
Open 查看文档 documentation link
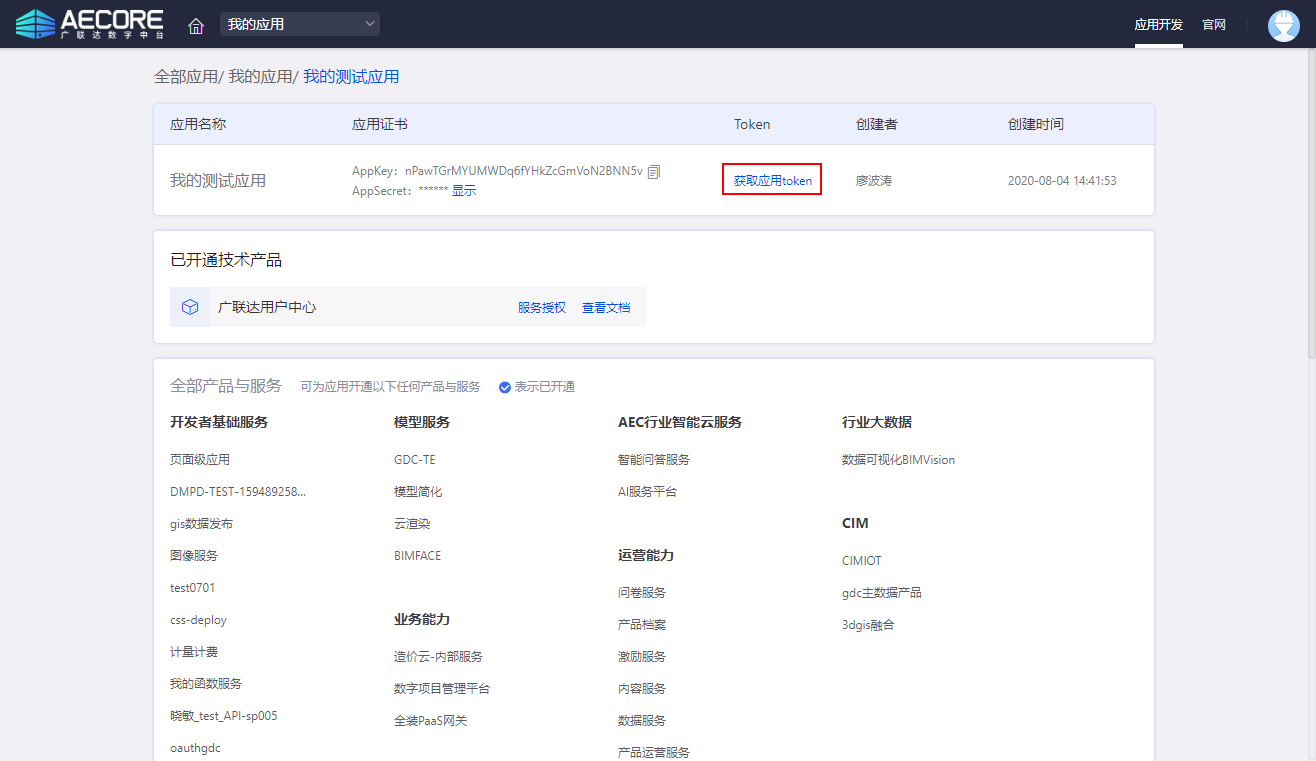click(606, 308)
